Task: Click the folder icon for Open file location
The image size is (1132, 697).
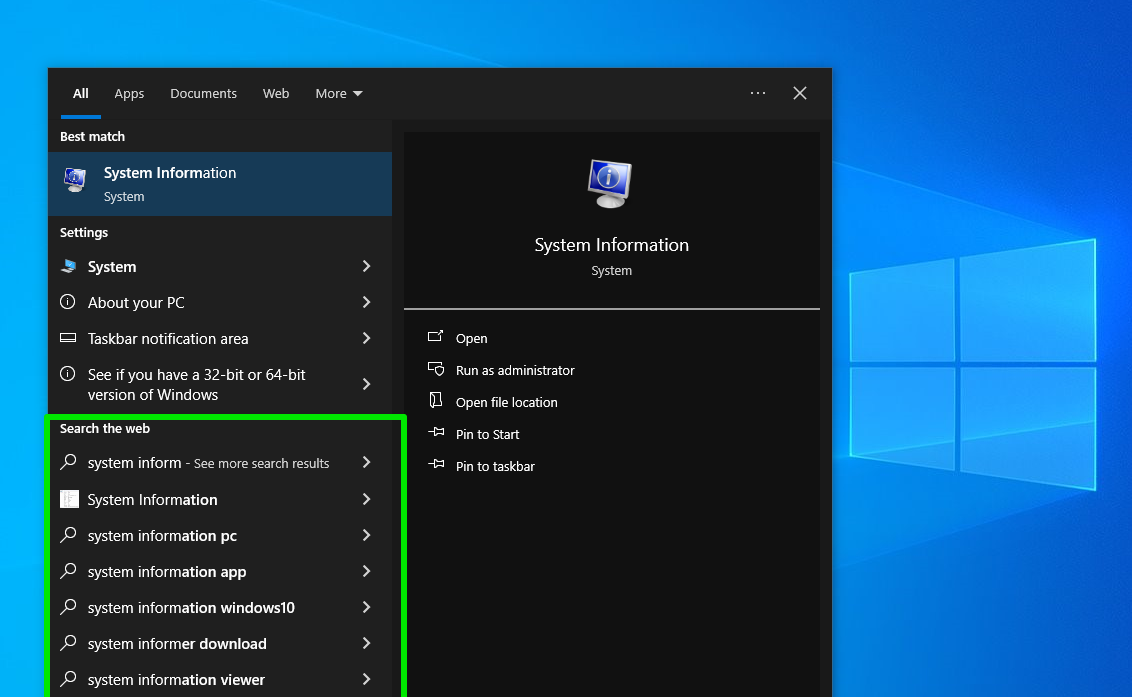Action: (435, 400)
